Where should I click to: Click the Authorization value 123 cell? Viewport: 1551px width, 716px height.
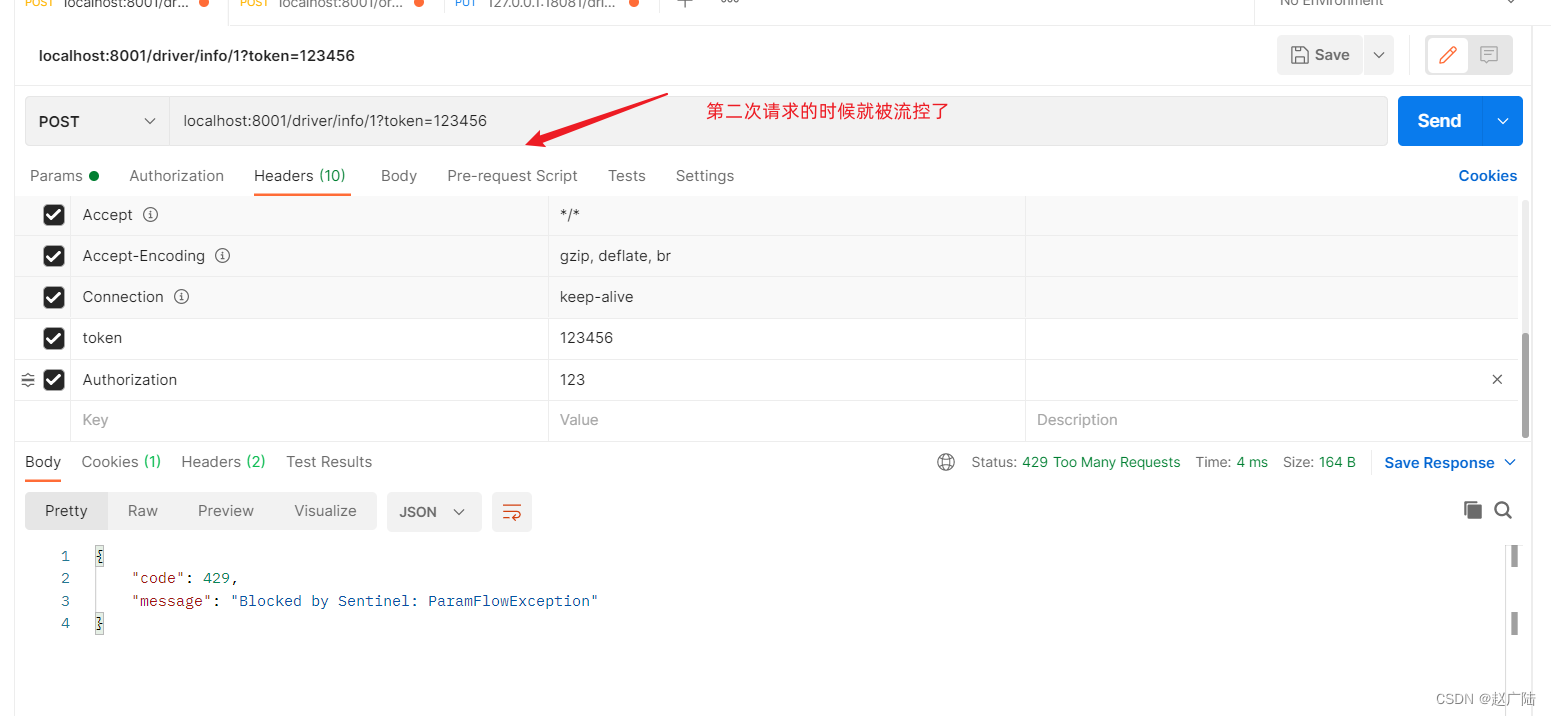click(x=787, y=380)
